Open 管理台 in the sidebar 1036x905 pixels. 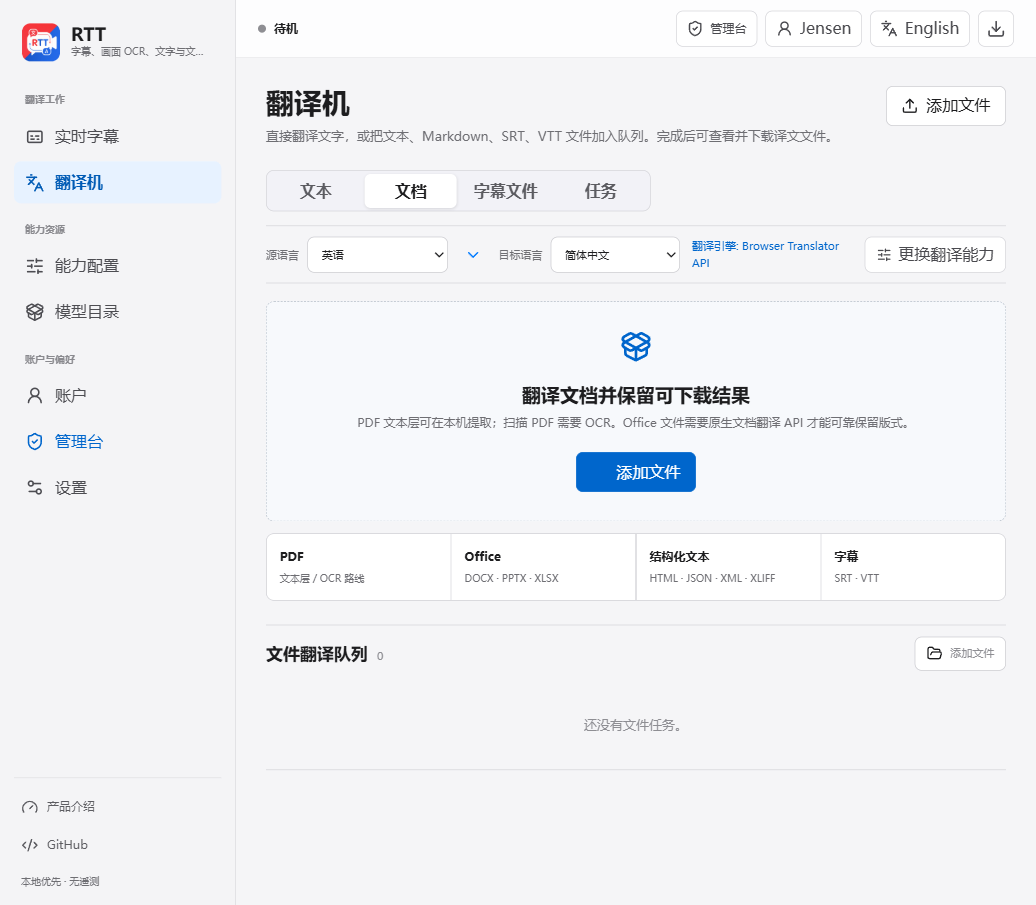(118, 442)
